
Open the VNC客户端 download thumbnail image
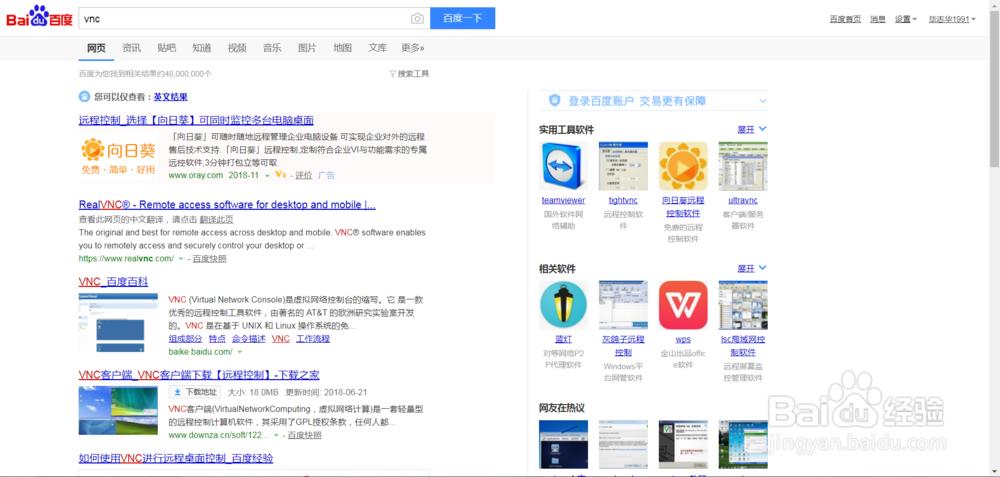coord(118,410)
